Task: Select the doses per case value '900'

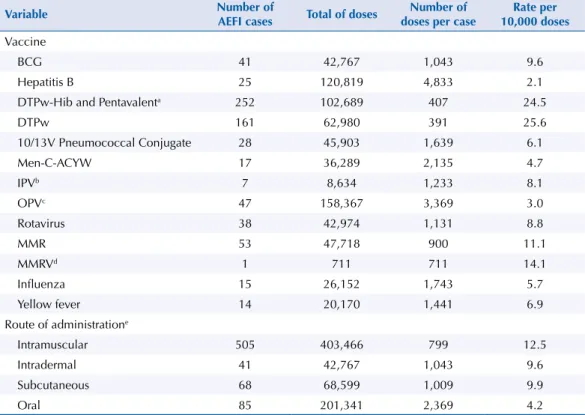Action: point(438,244)
